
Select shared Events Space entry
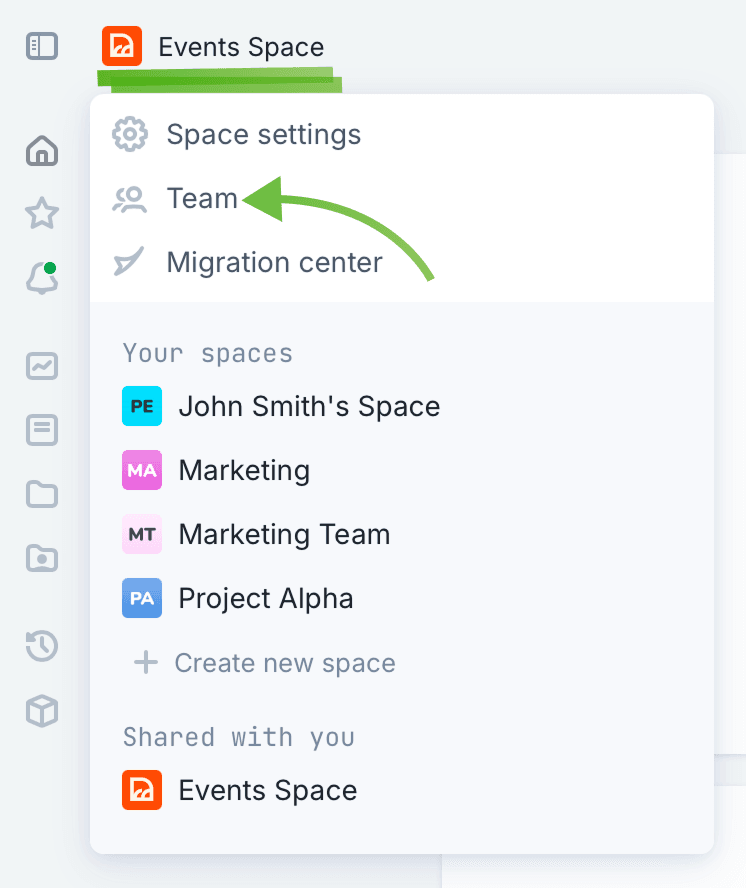point(267,791)
